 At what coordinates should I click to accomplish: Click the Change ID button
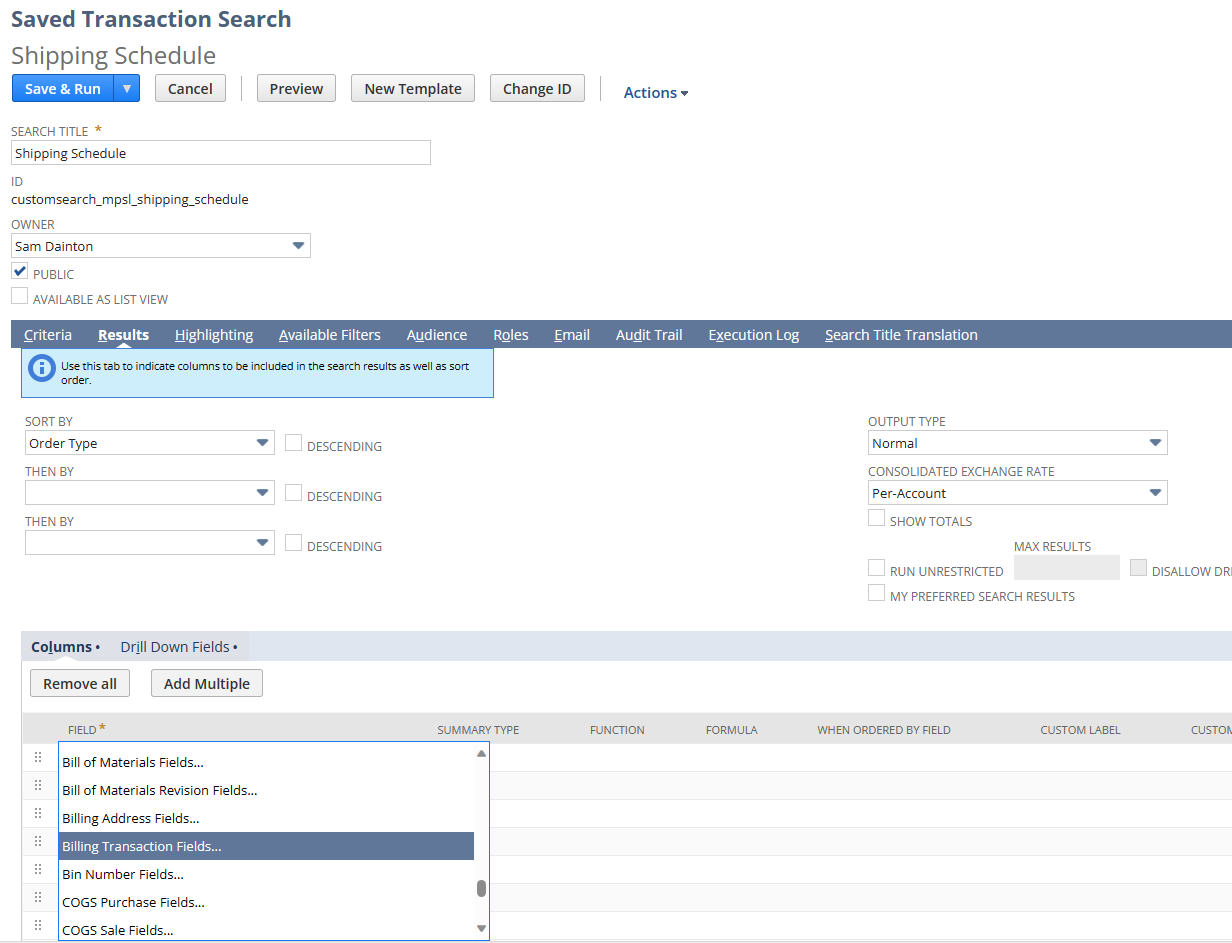537,88
